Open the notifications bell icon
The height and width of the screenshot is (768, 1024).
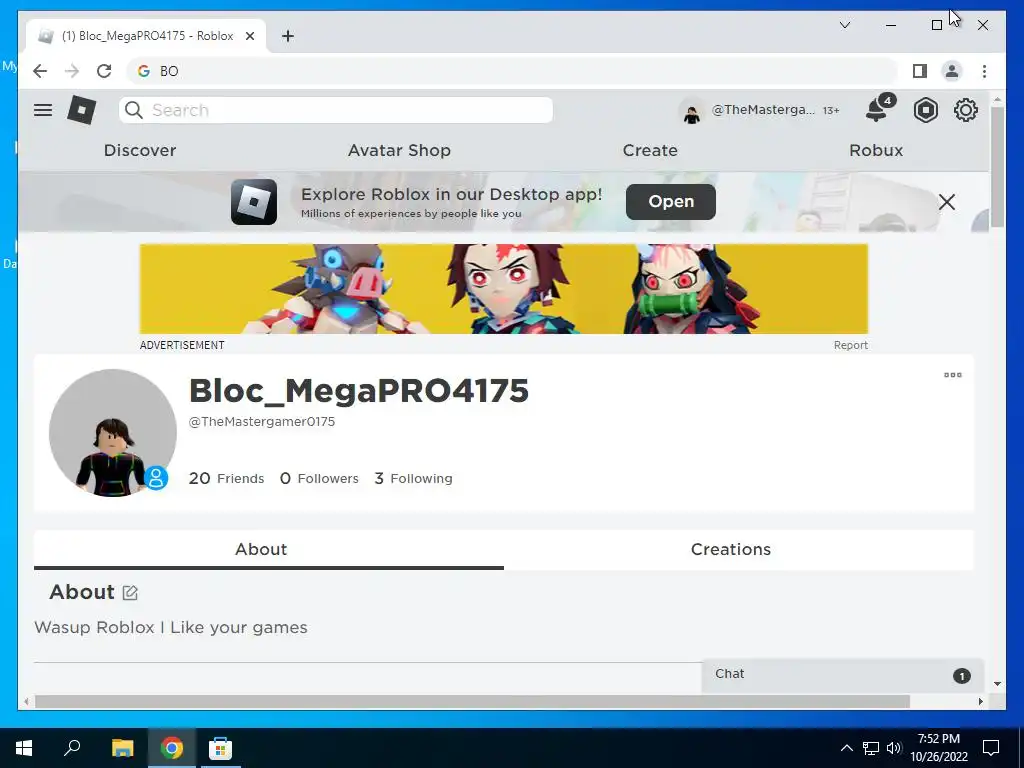click(876, 110)
